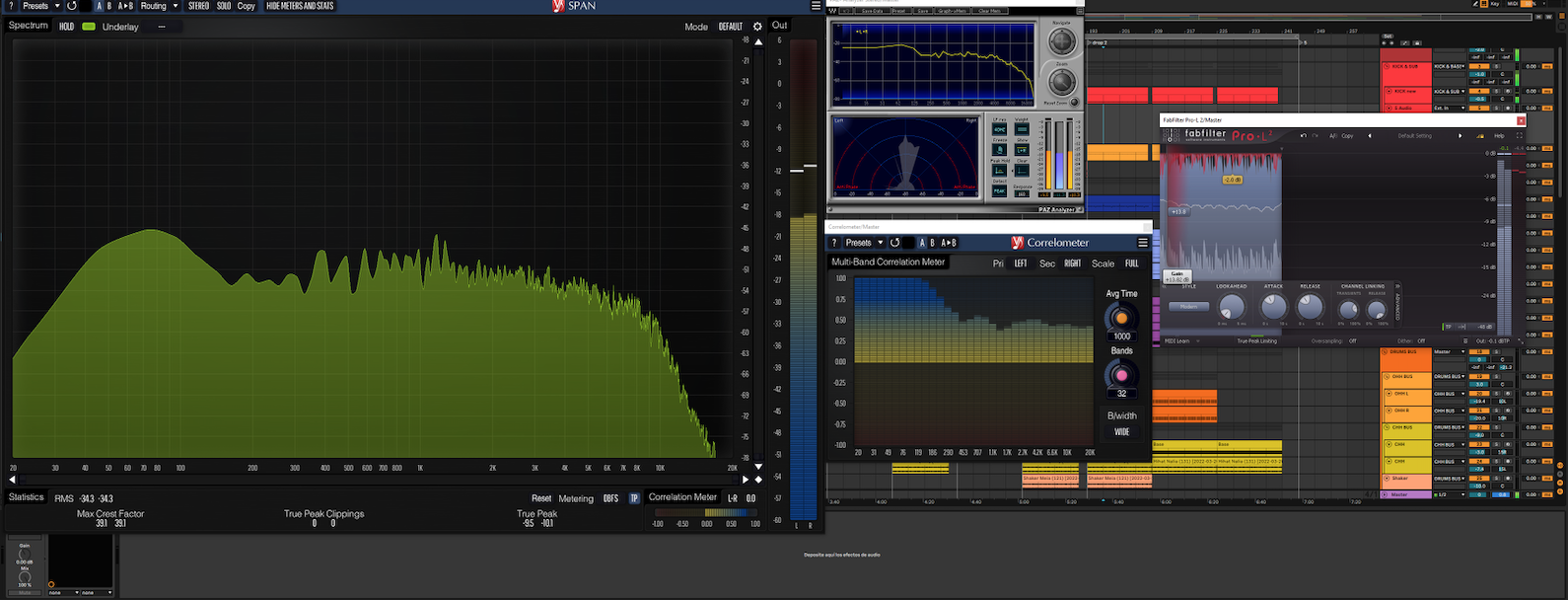1568x600 pixels.
Task: Toggle SPAN HOLD button
Action: (x=66, y=27)
